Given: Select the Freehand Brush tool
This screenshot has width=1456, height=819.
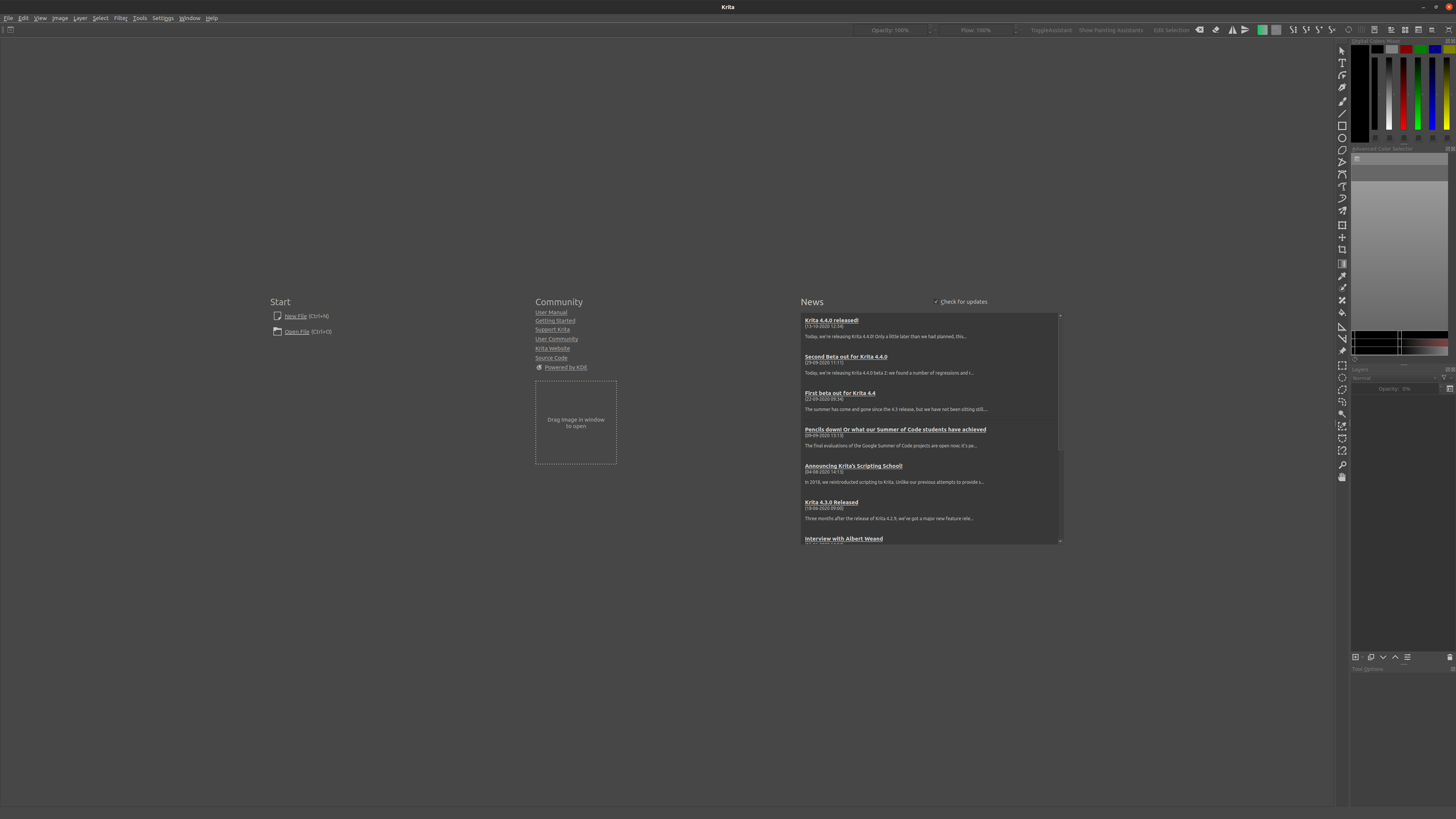Looking at the screenshot, I should click(x=1342, y=102).
